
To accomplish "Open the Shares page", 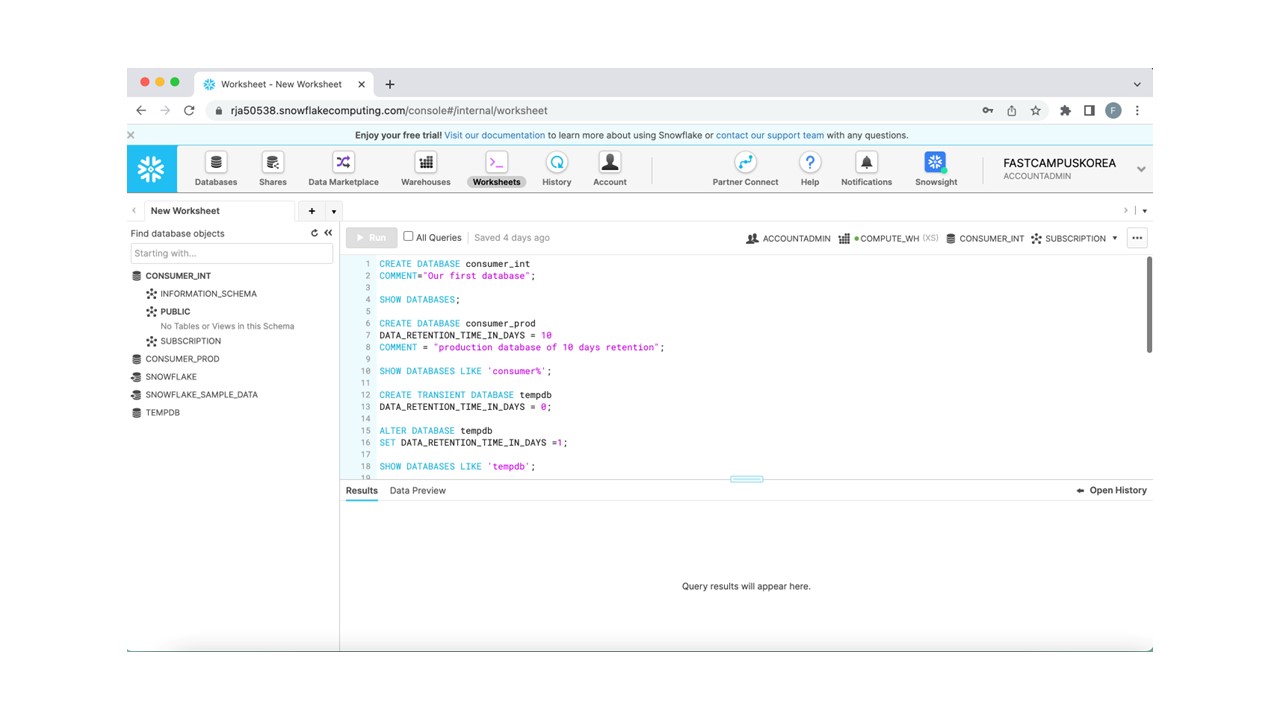I will [272, 169].
